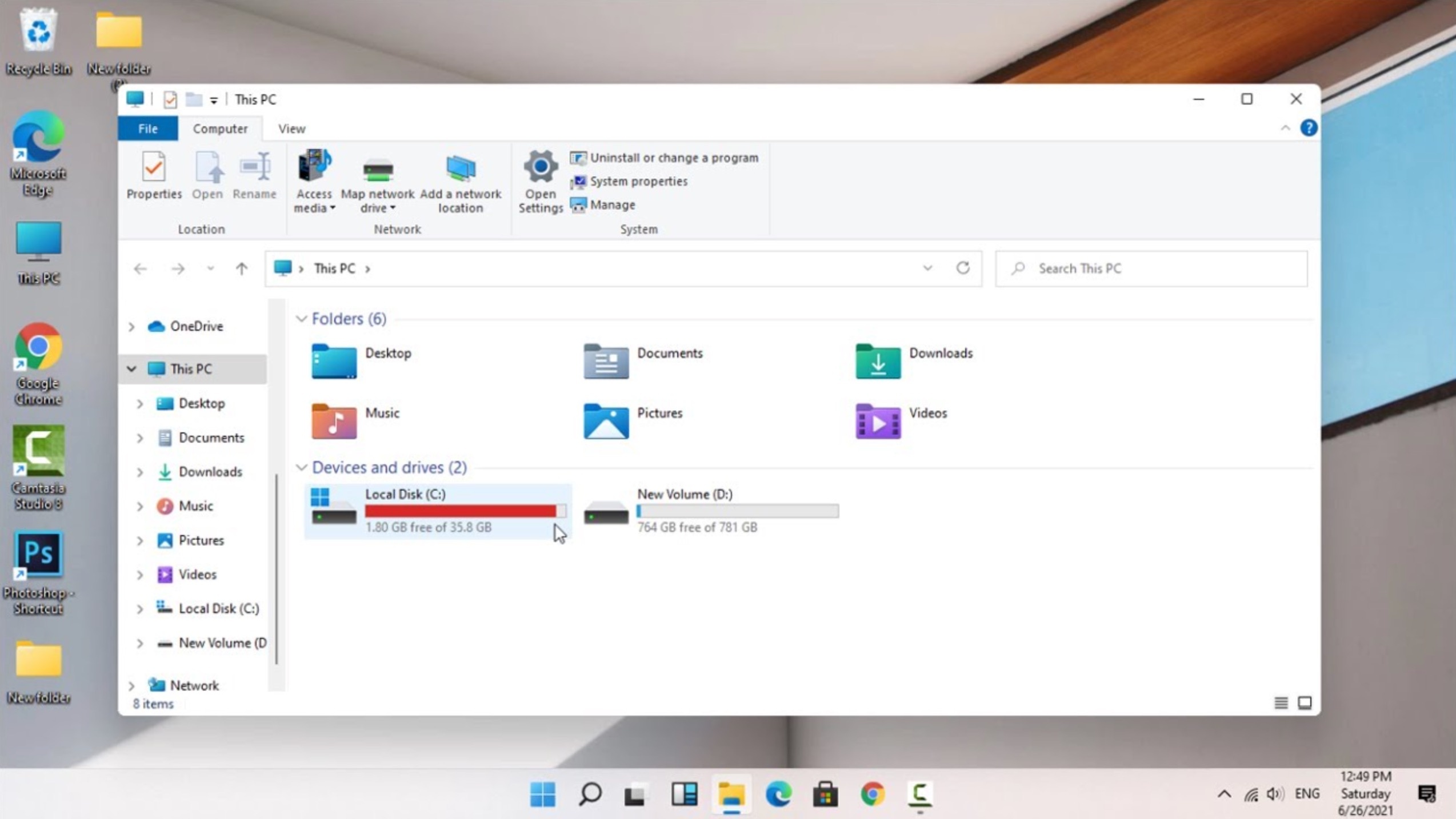
Task: Open Map network drive
Action: (x=377, y=183)
